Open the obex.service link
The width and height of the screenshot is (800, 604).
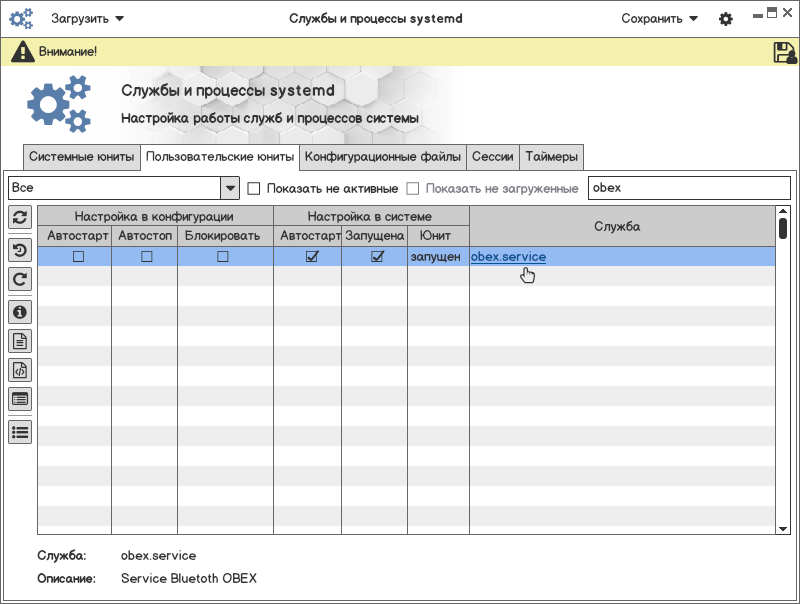(x=508, y=257)
